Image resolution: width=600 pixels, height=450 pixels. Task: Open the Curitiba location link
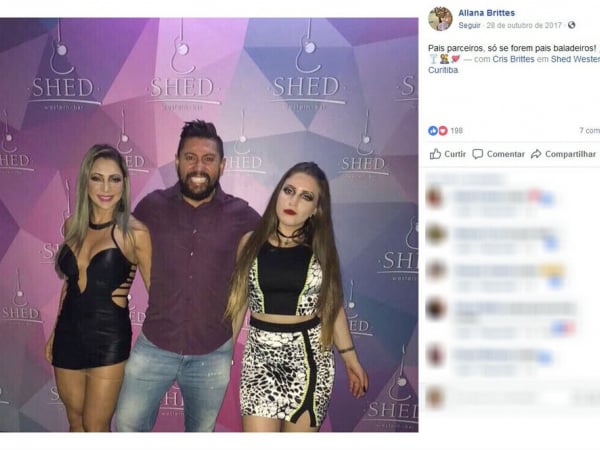pos(443,70)
